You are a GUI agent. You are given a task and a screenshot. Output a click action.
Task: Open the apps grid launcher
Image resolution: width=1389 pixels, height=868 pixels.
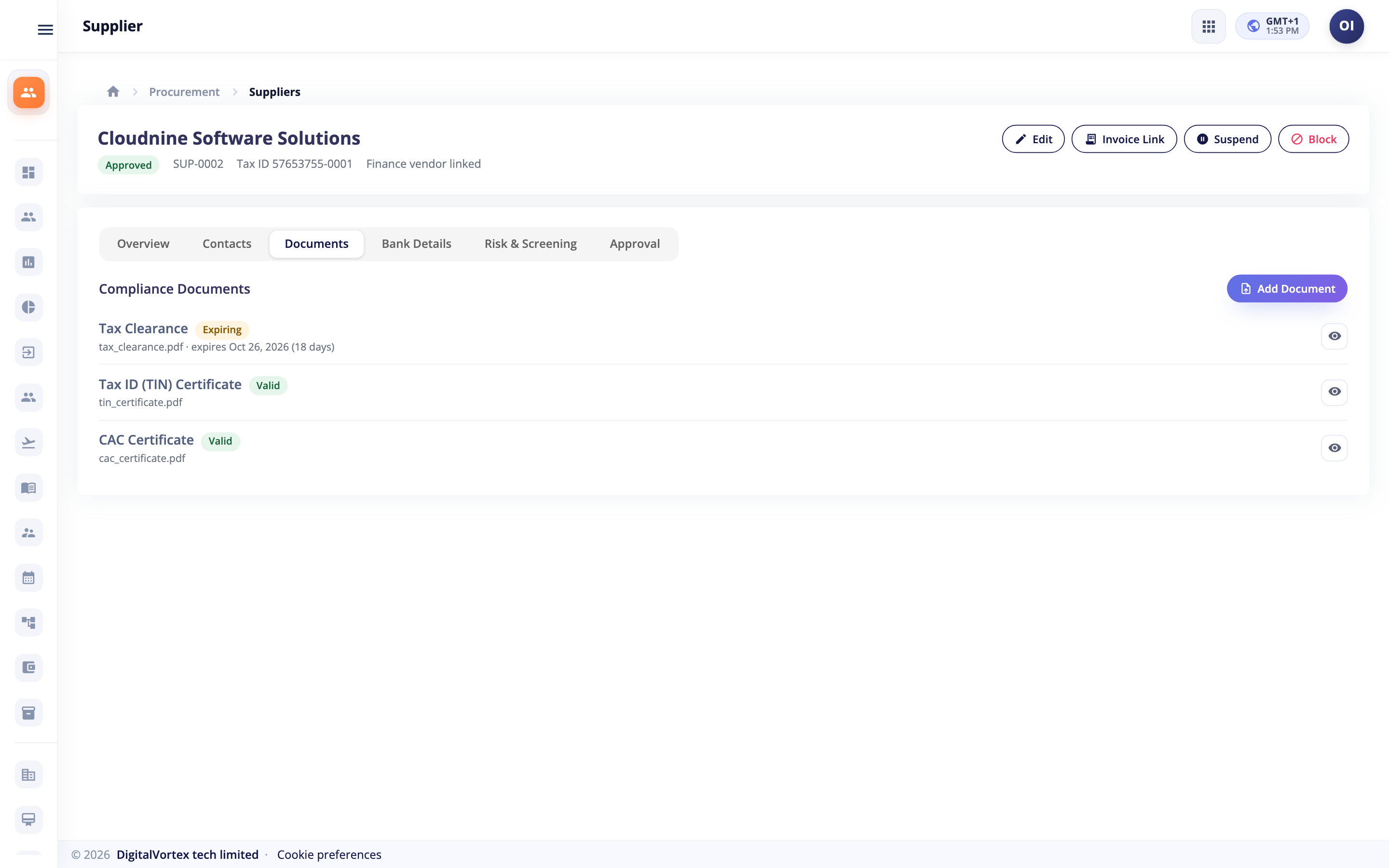[1208, 27]
